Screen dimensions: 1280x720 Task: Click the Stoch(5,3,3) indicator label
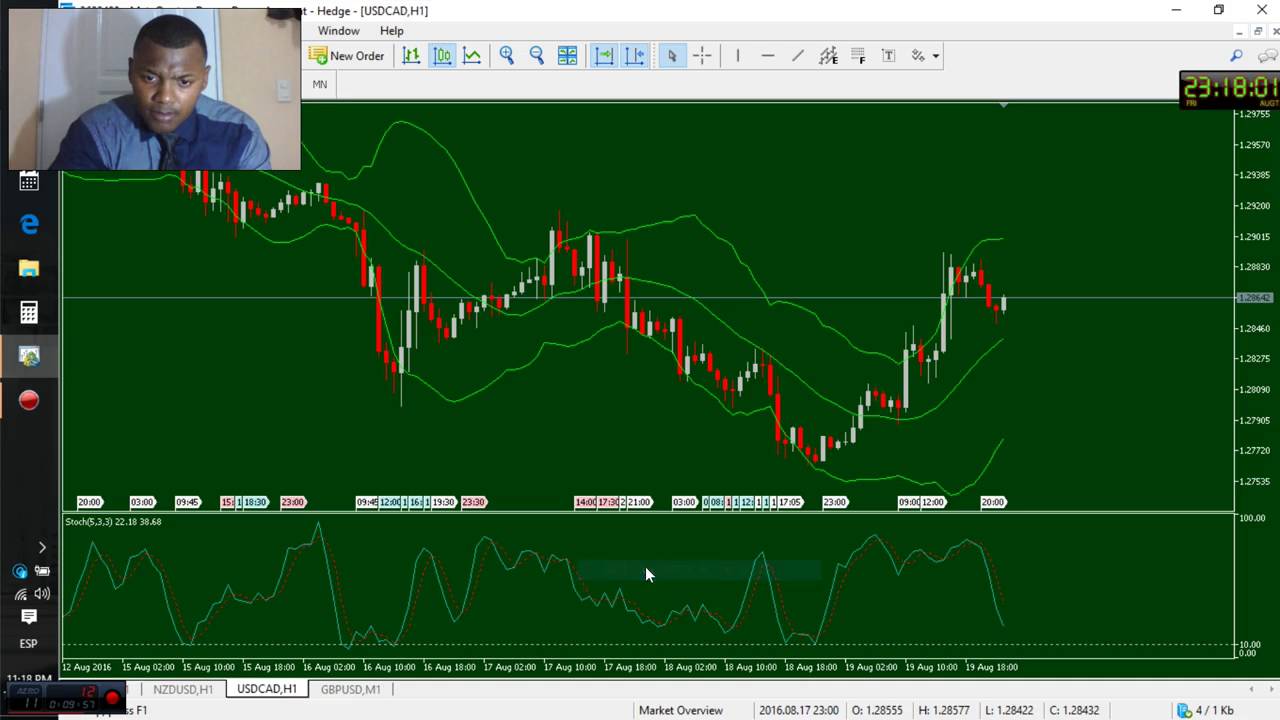[113, 522]
